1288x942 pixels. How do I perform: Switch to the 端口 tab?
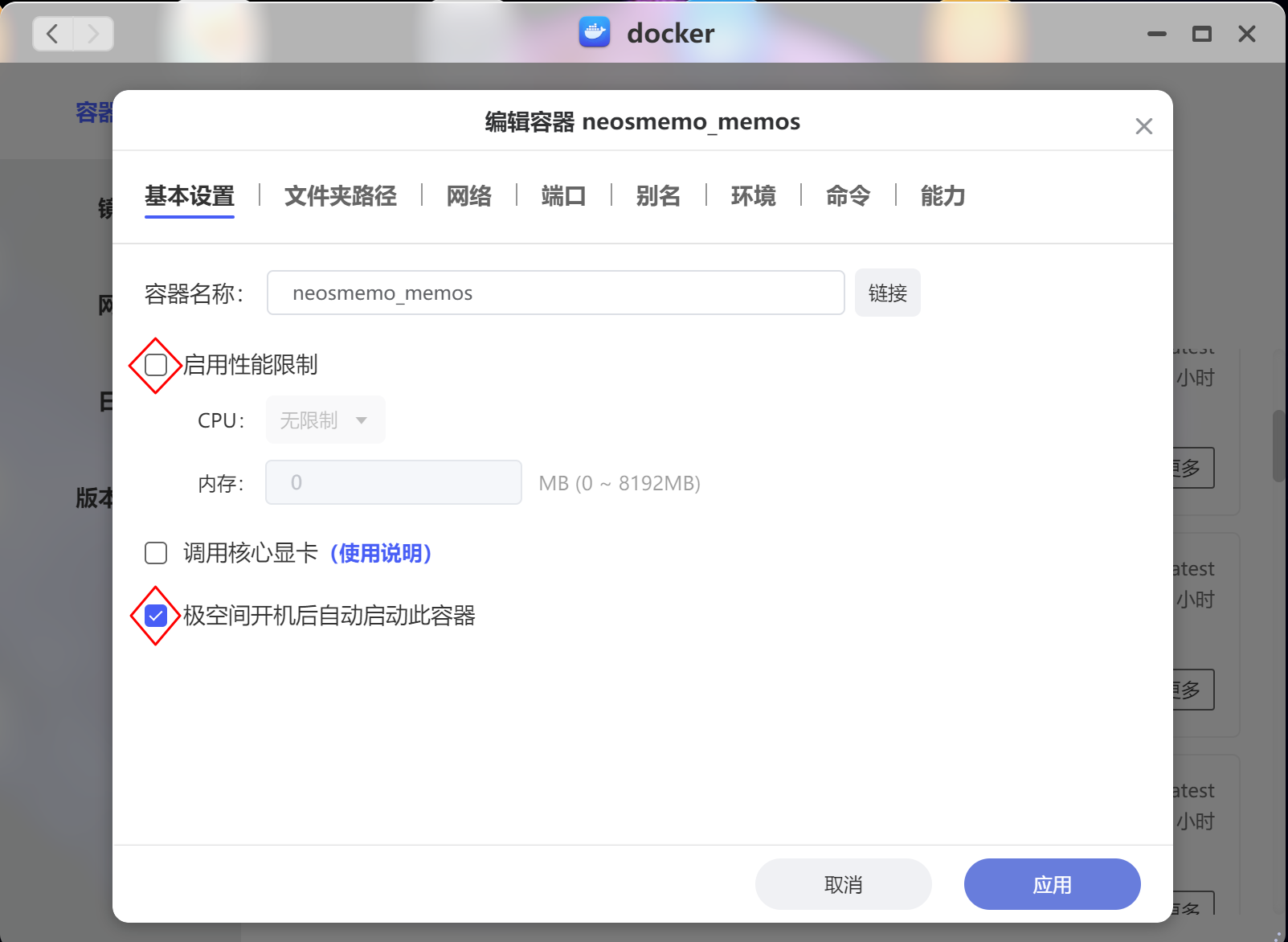(564, 195)
